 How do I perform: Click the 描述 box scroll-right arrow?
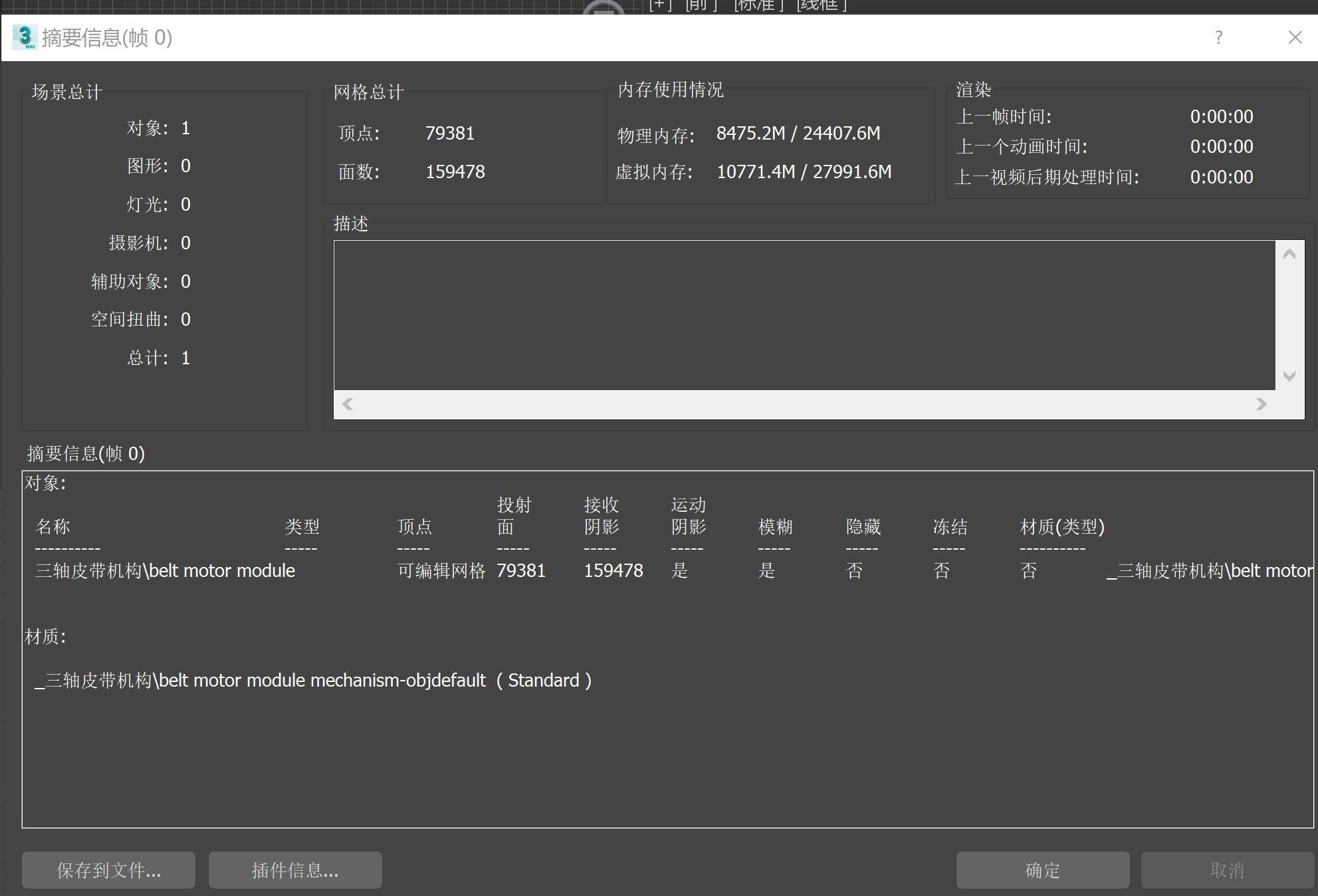[1261, 404]
